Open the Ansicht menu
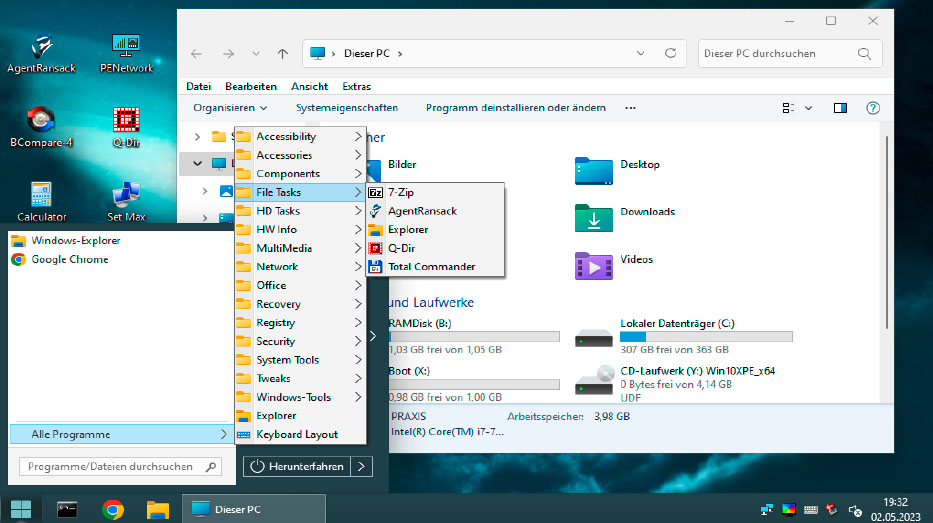The image size is (933, 523). 309,86
